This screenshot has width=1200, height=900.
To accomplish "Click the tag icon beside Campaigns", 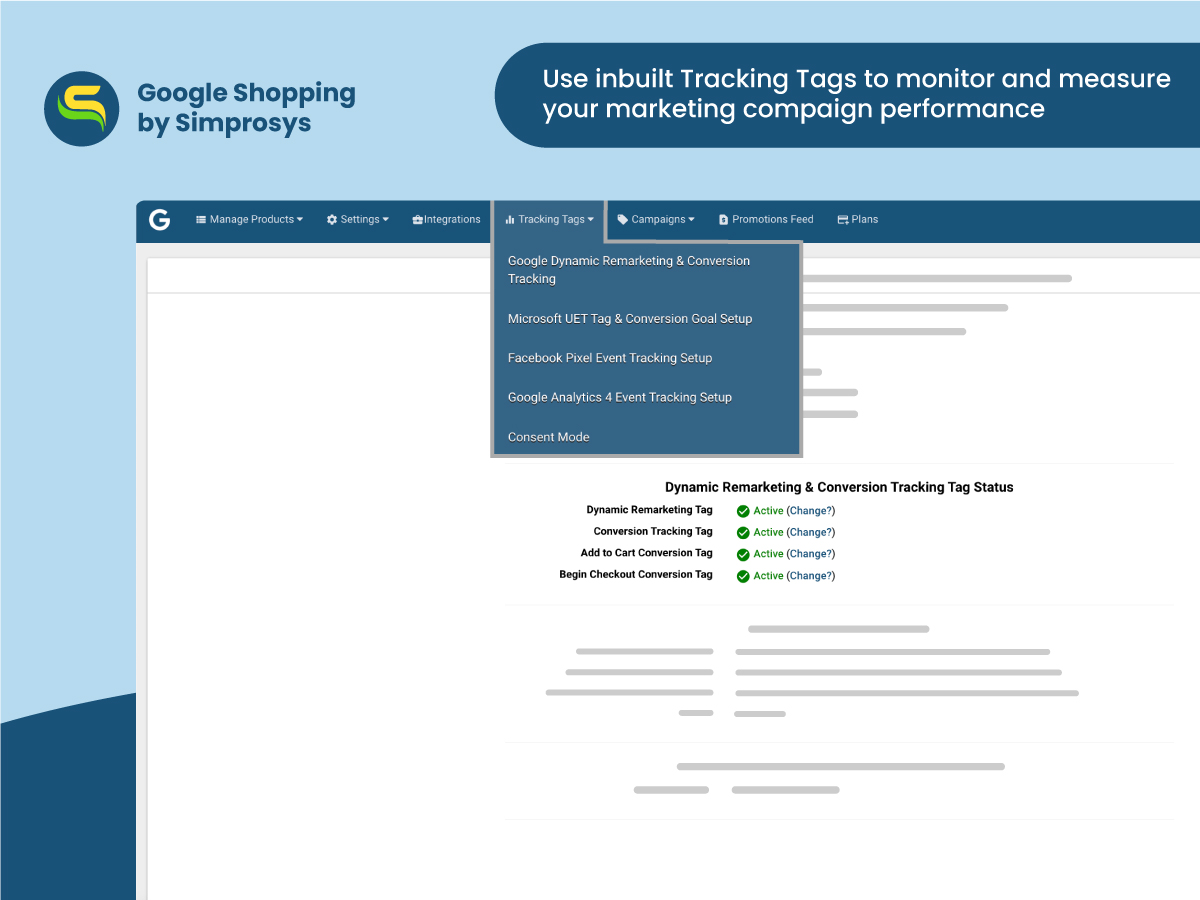I will tap(623, 220).
